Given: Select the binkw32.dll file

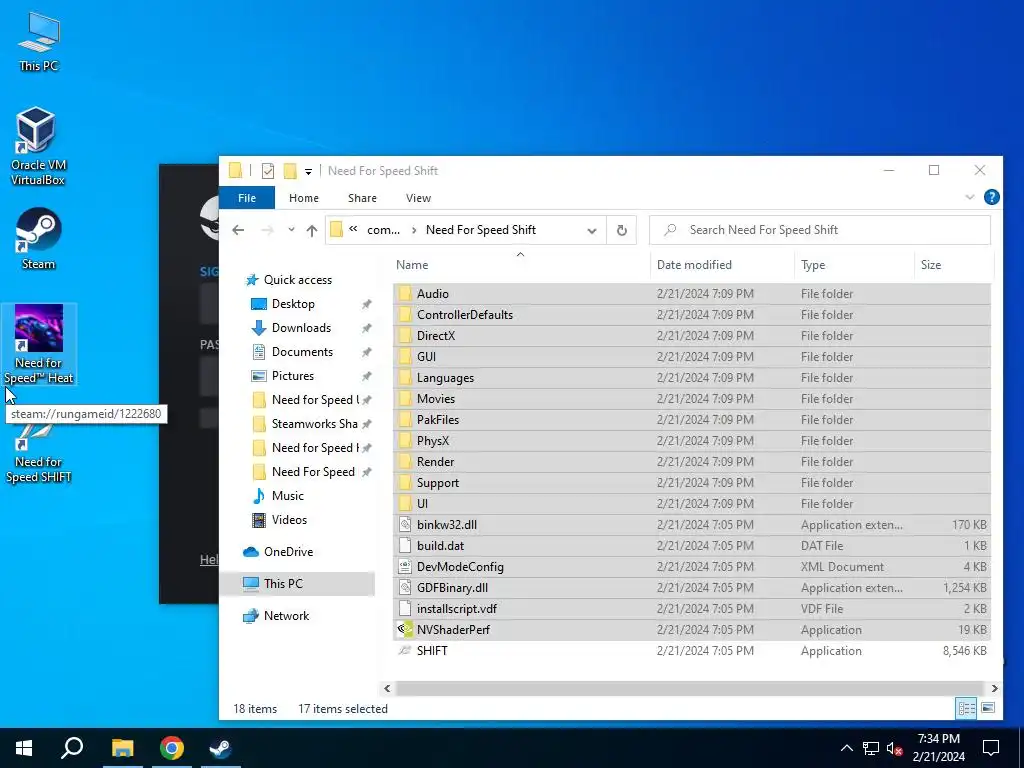Looking at the screenshot, I should pyautogui.click(x=447, y=524).
